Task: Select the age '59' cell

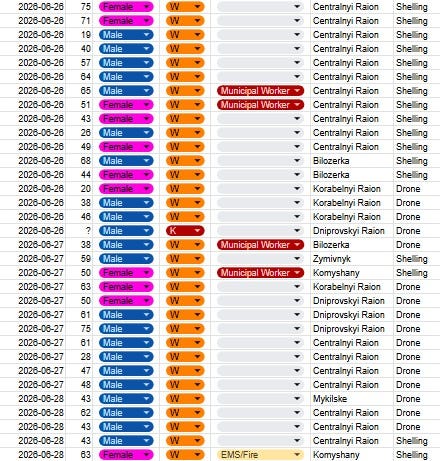Action: click(x=79, y=259)
